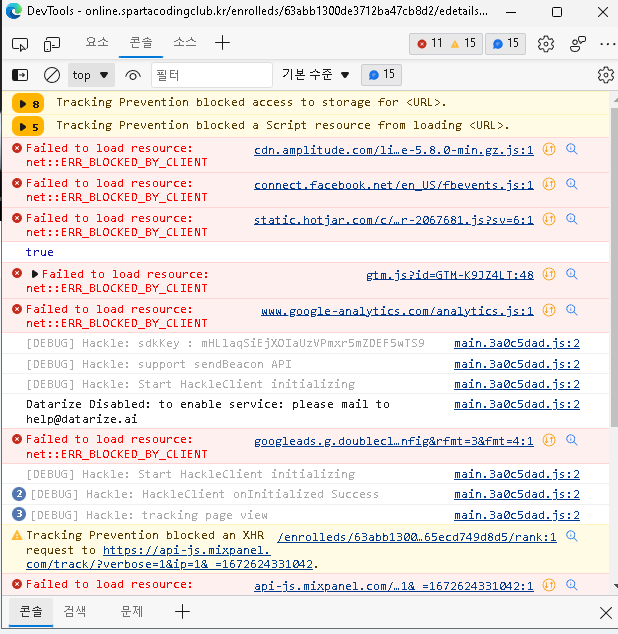Screen dimensions: 618x634
Task: Click the scroll-down arrow of console scrollbar
Action: 615,585
